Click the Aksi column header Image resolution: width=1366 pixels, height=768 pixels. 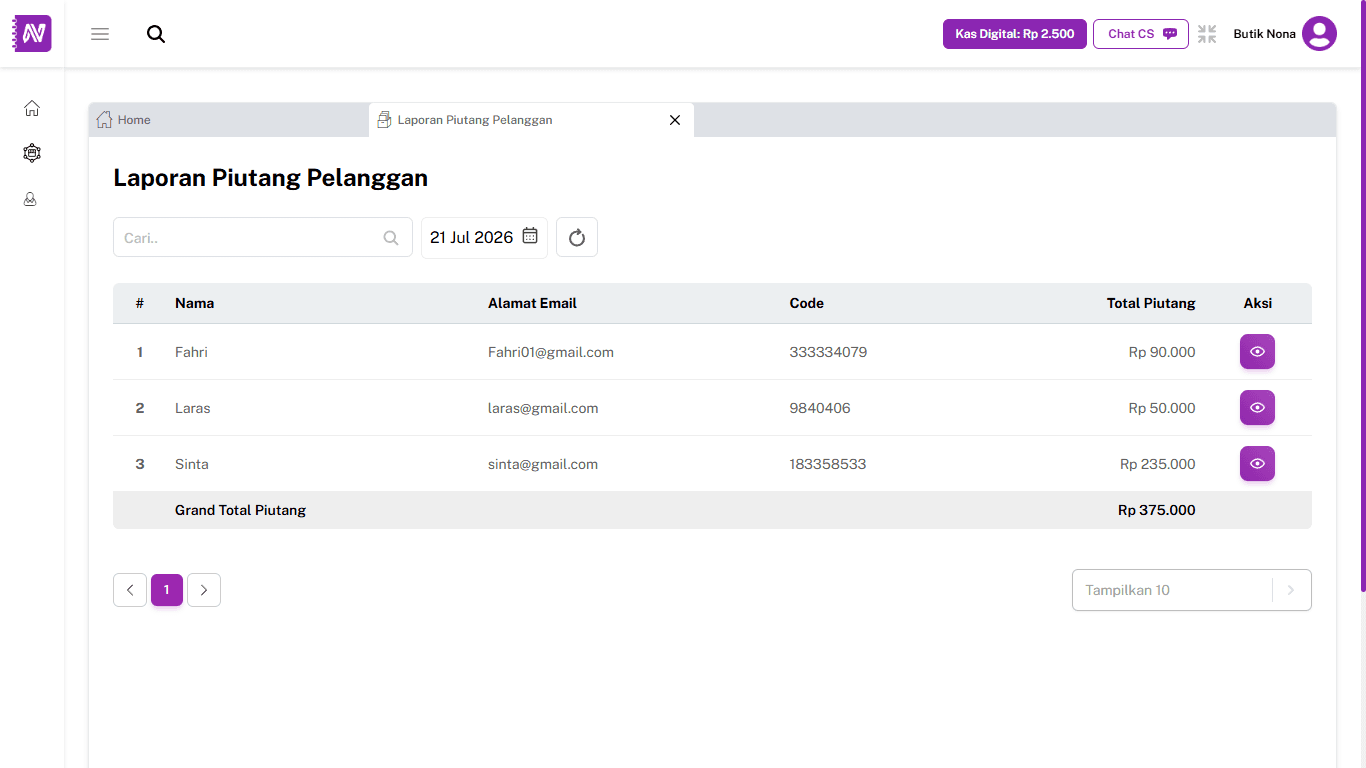pyautogui.click(x=1258, y=303)
